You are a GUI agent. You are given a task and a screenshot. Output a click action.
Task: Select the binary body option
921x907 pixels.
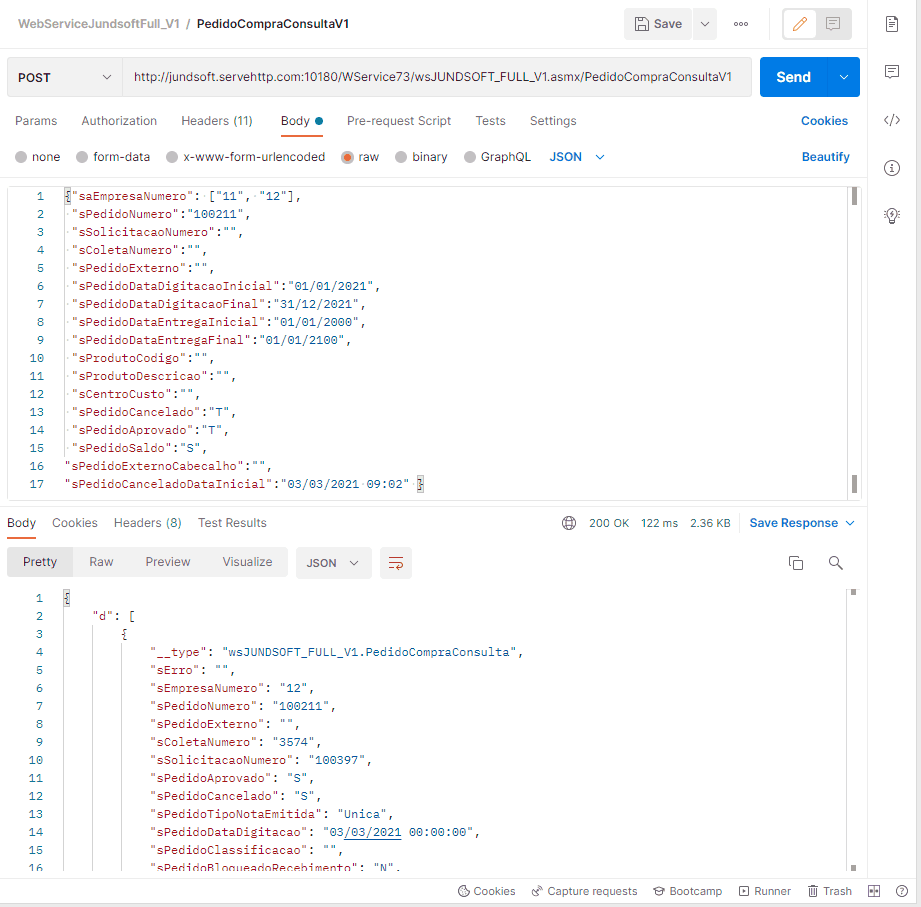pos(401,157)
